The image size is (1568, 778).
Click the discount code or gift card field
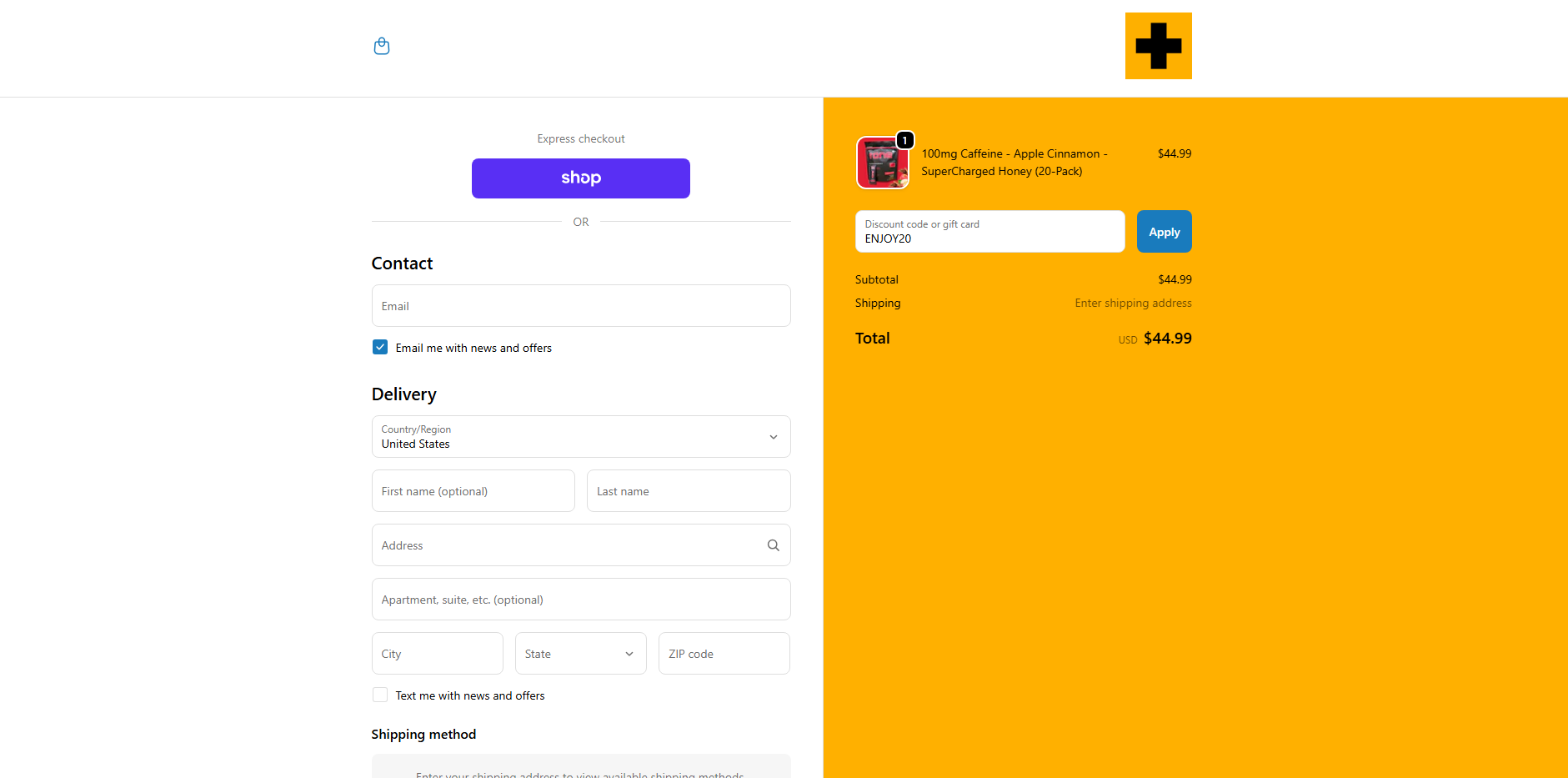[990, 232]
